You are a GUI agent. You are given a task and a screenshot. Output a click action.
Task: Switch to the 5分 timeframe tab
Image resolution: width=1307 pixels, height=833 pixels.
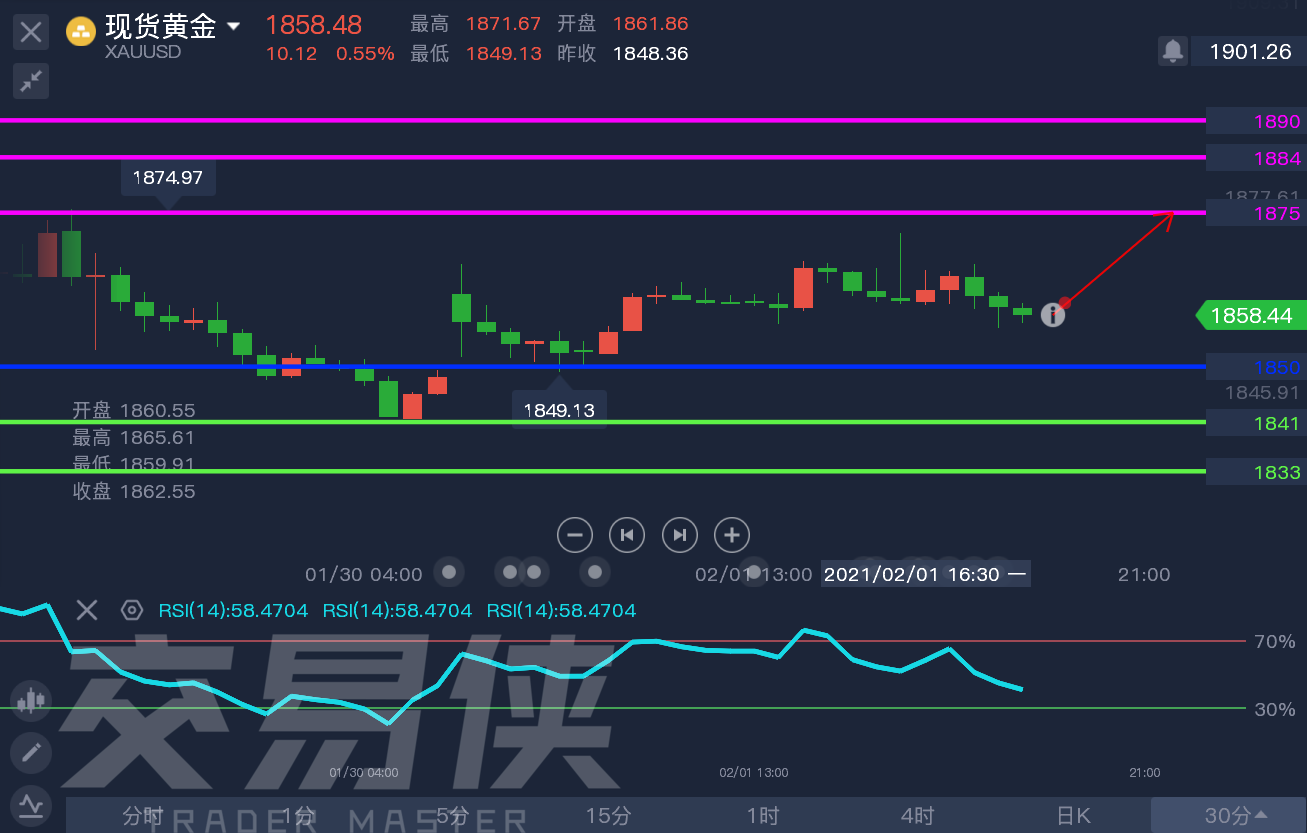pyautogui.click(x=453, y=816)
